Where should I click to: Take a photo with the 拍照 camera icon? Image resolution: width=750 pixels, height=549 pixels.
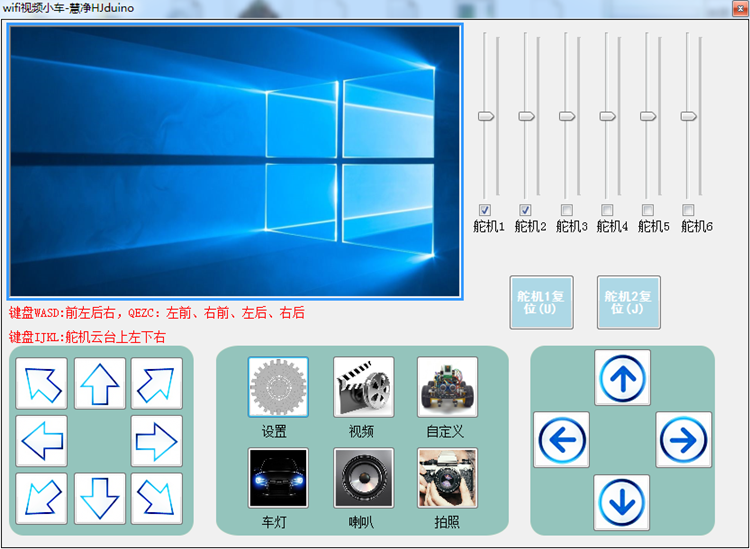point(447,478)
